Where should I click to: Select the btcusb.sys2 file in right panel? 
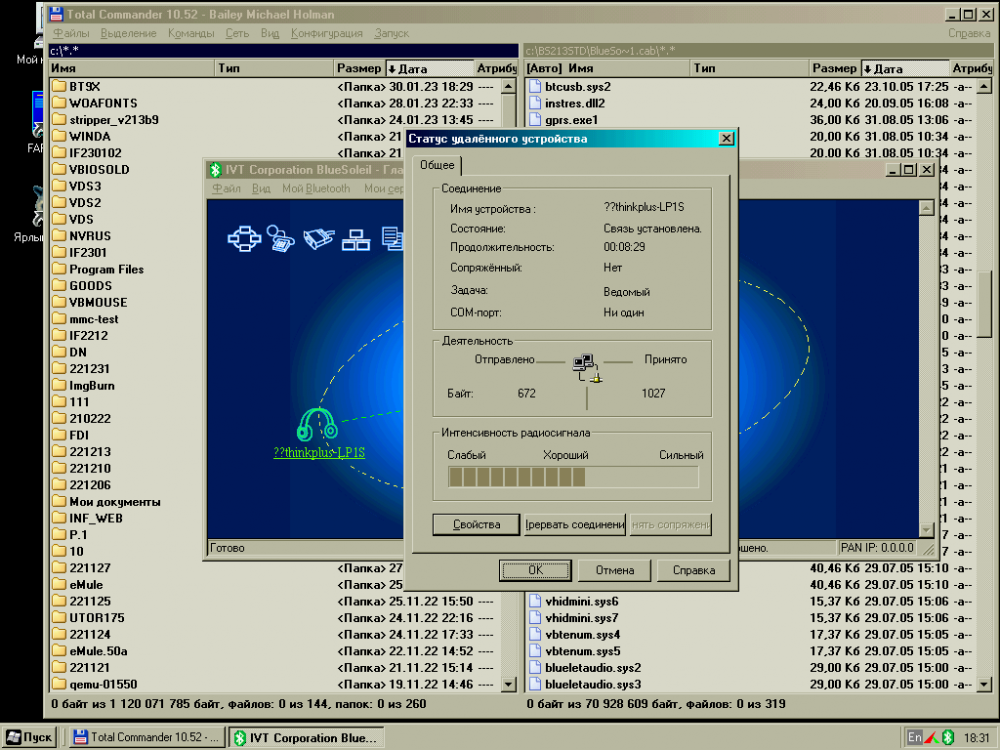[577, 86]
